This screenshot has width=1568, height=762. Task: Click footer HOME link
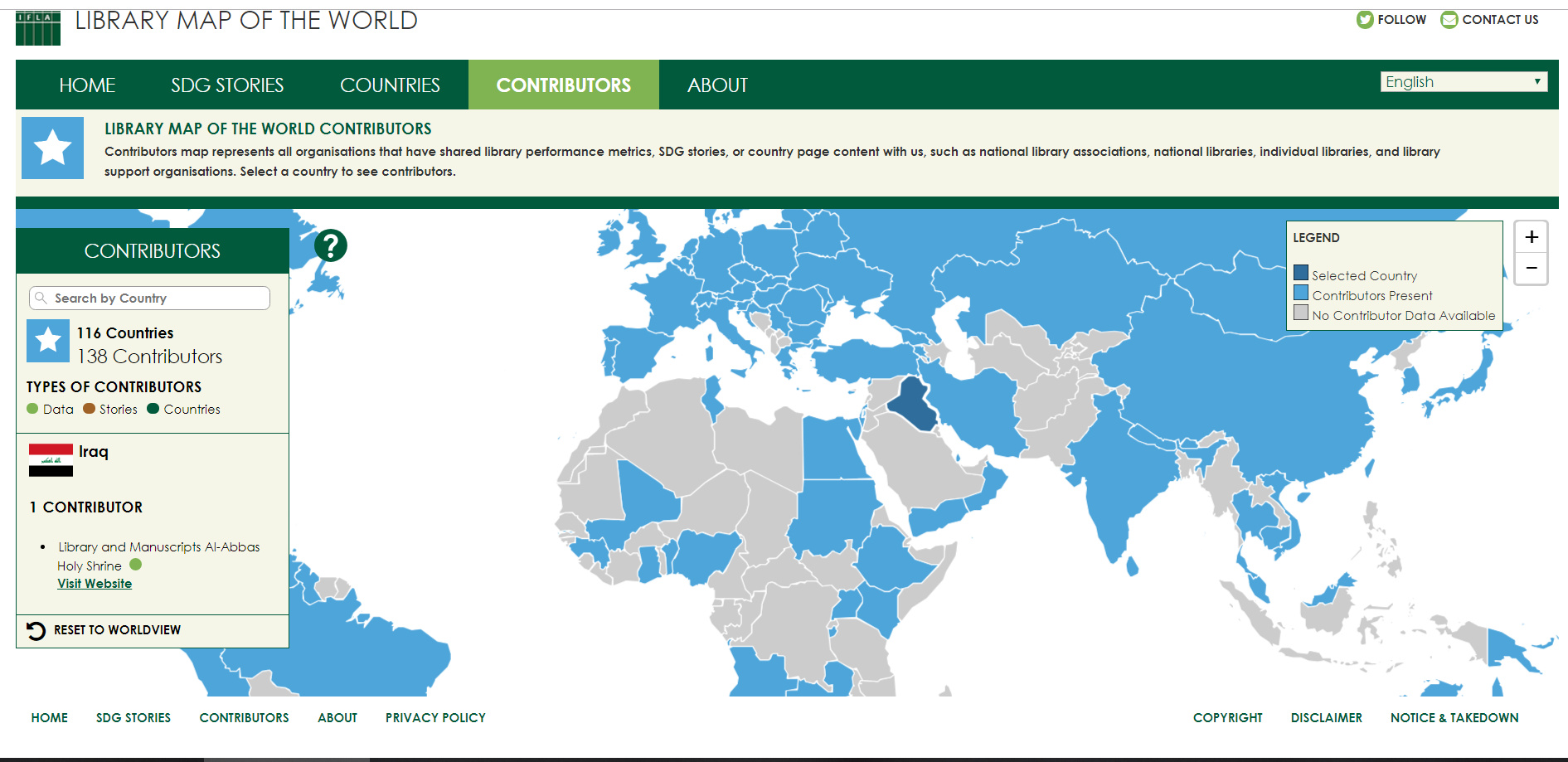(50, 718)
